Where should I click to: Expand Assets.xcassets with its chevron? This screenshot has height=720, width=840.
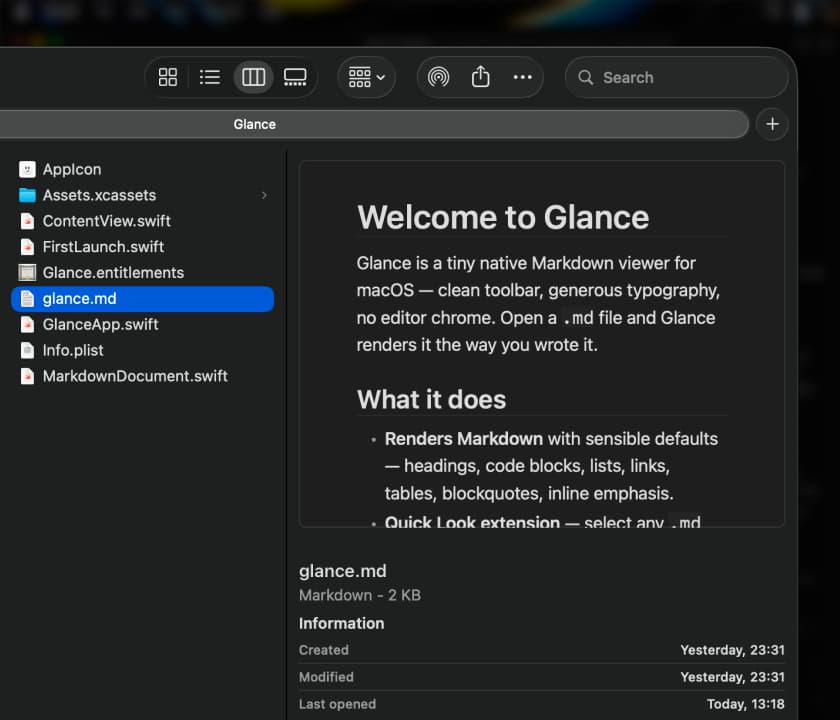[264, 195]
